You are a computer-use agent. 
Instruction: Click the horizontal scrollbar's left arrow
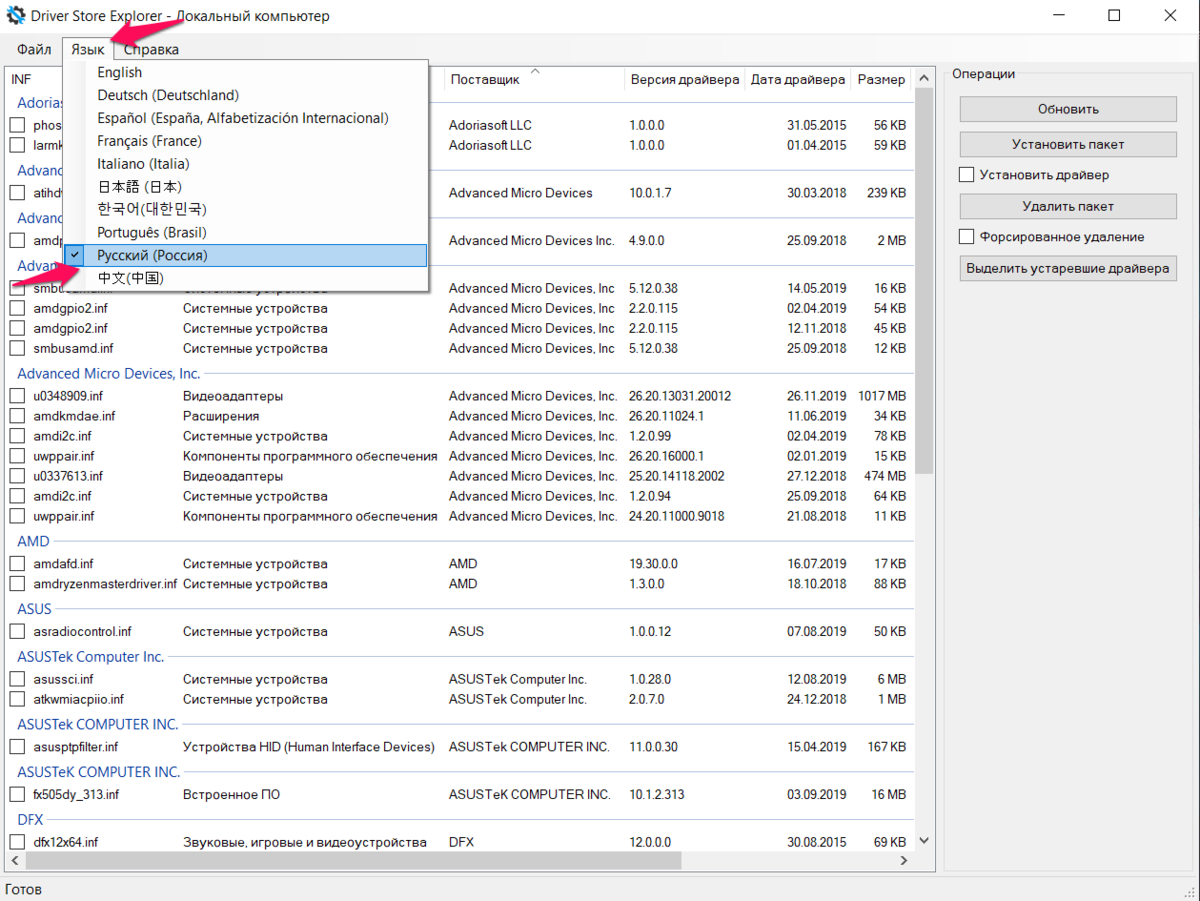pyautogui.click(x=15, y=860)
